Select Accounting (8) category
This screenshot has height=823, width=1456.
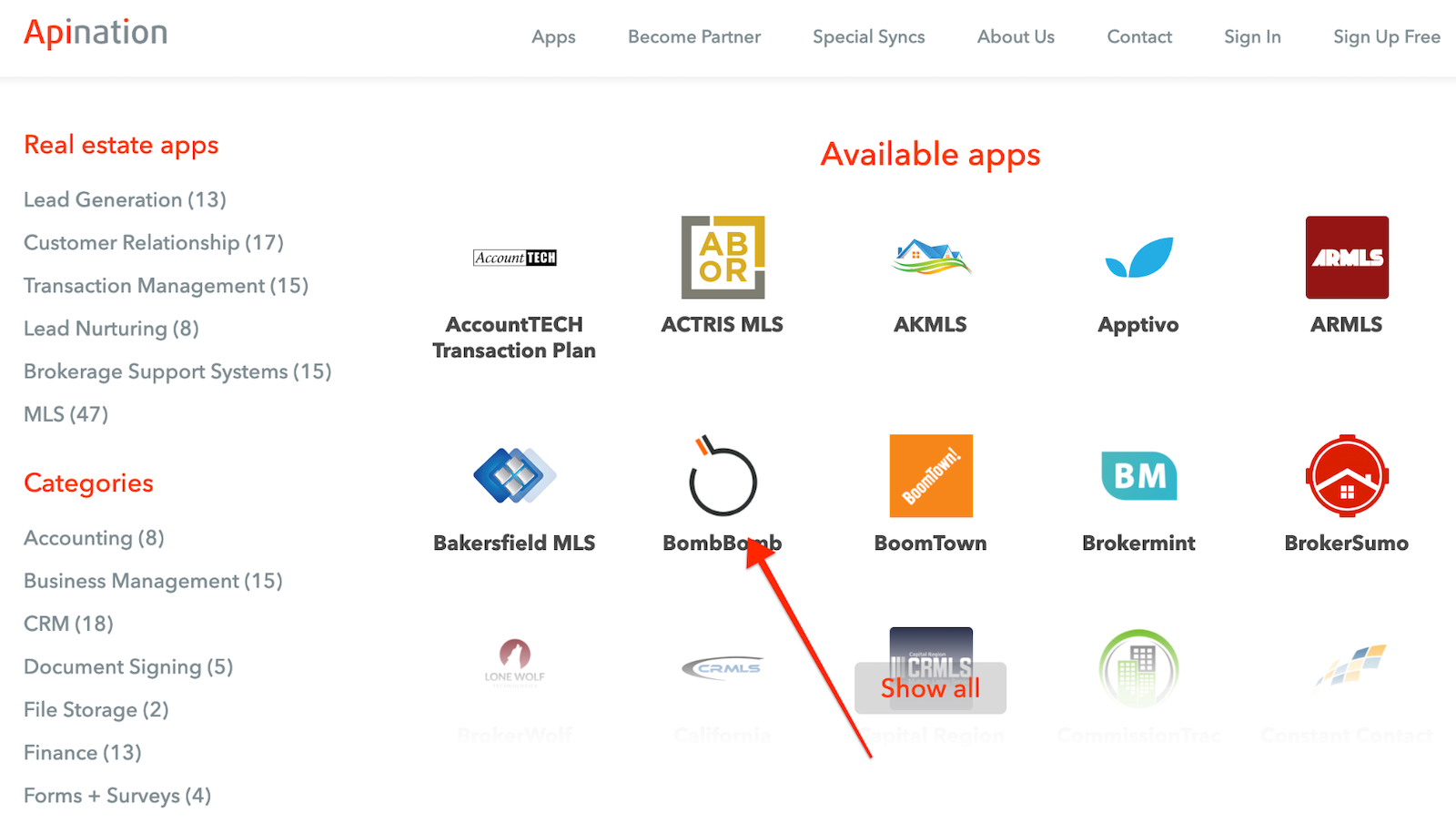pos(94,538)
